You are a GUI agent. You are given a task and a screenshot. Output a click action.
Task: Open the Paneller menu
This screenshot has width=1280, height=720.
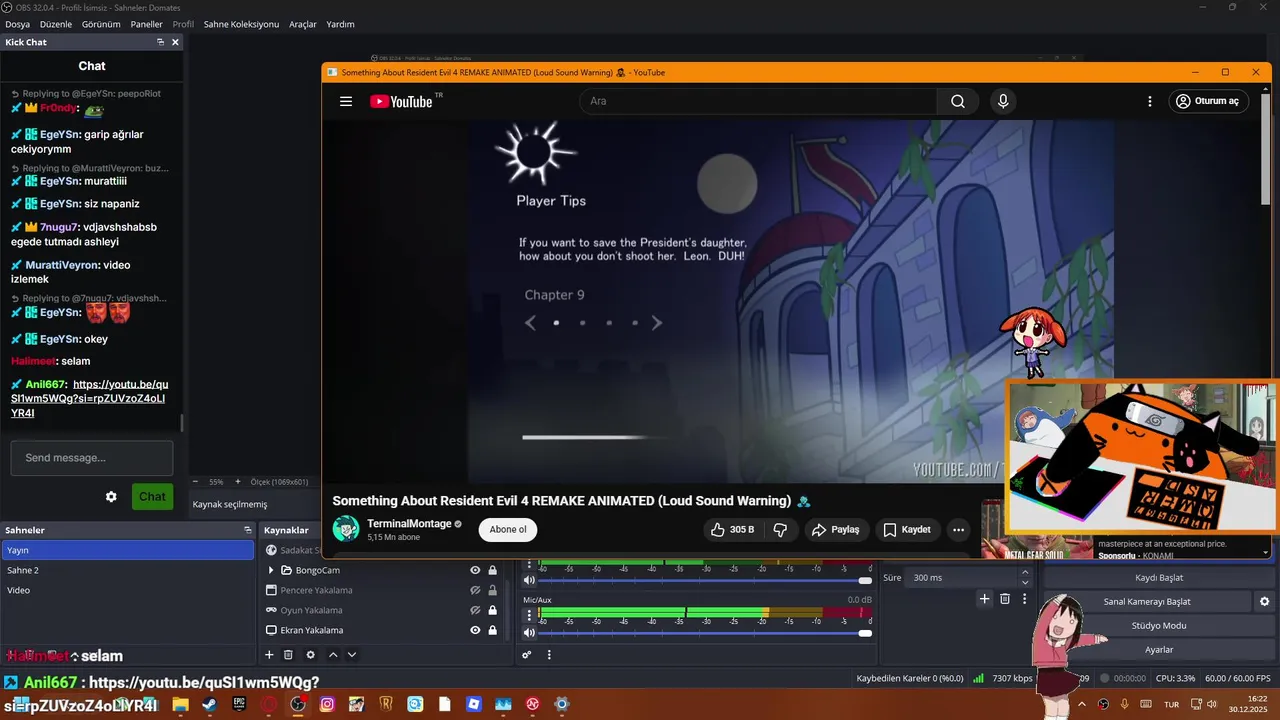click(x=146, y=24)
